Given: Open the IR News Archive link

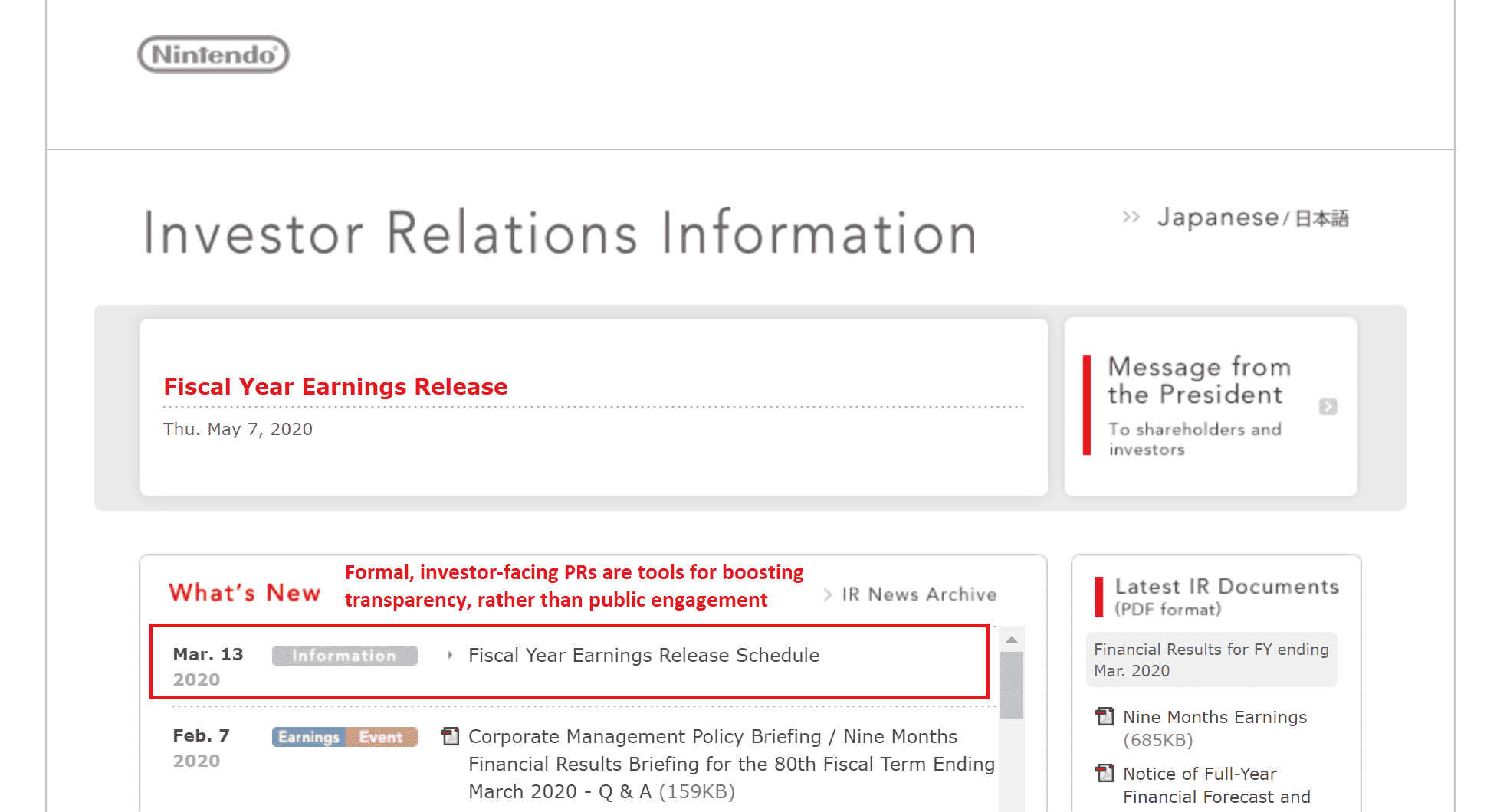Looking at the screenshot, I should (919, 594).
